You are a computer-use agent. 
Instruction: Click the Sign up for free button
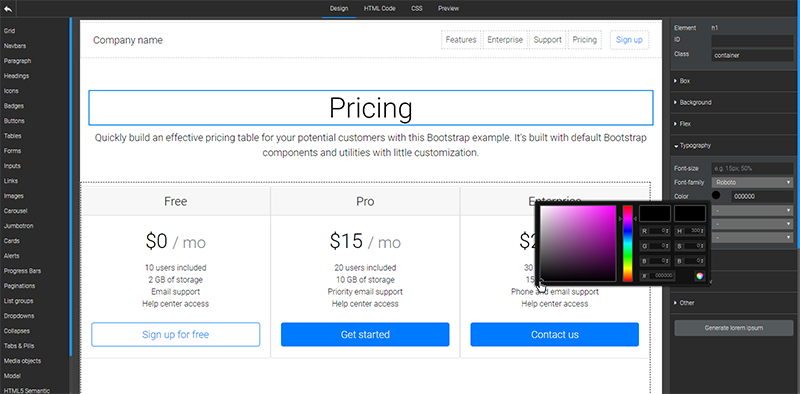[176, 335]
